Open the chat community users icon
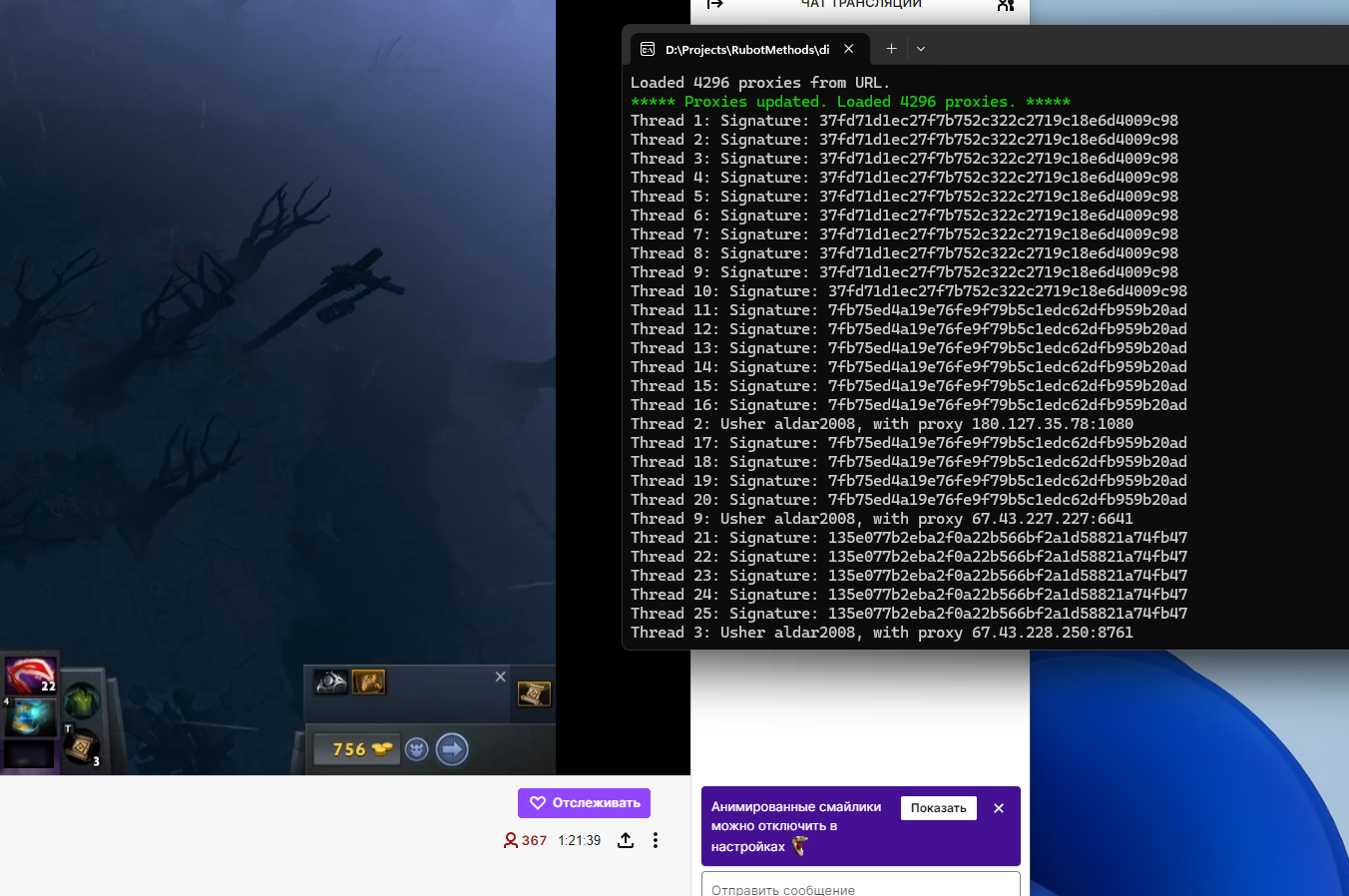Viewport: 1349px width, 896px height. click(1005, 4)
